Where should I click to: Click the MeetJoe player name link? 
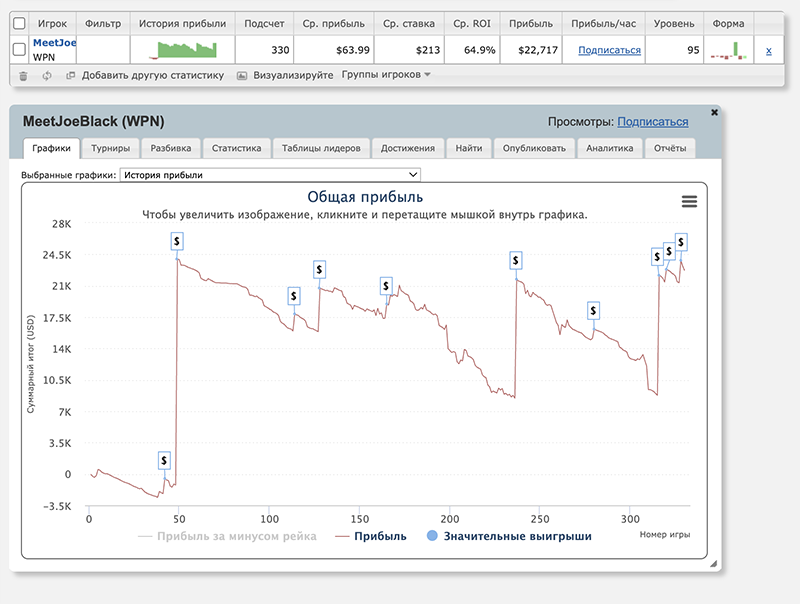(54, 43)
